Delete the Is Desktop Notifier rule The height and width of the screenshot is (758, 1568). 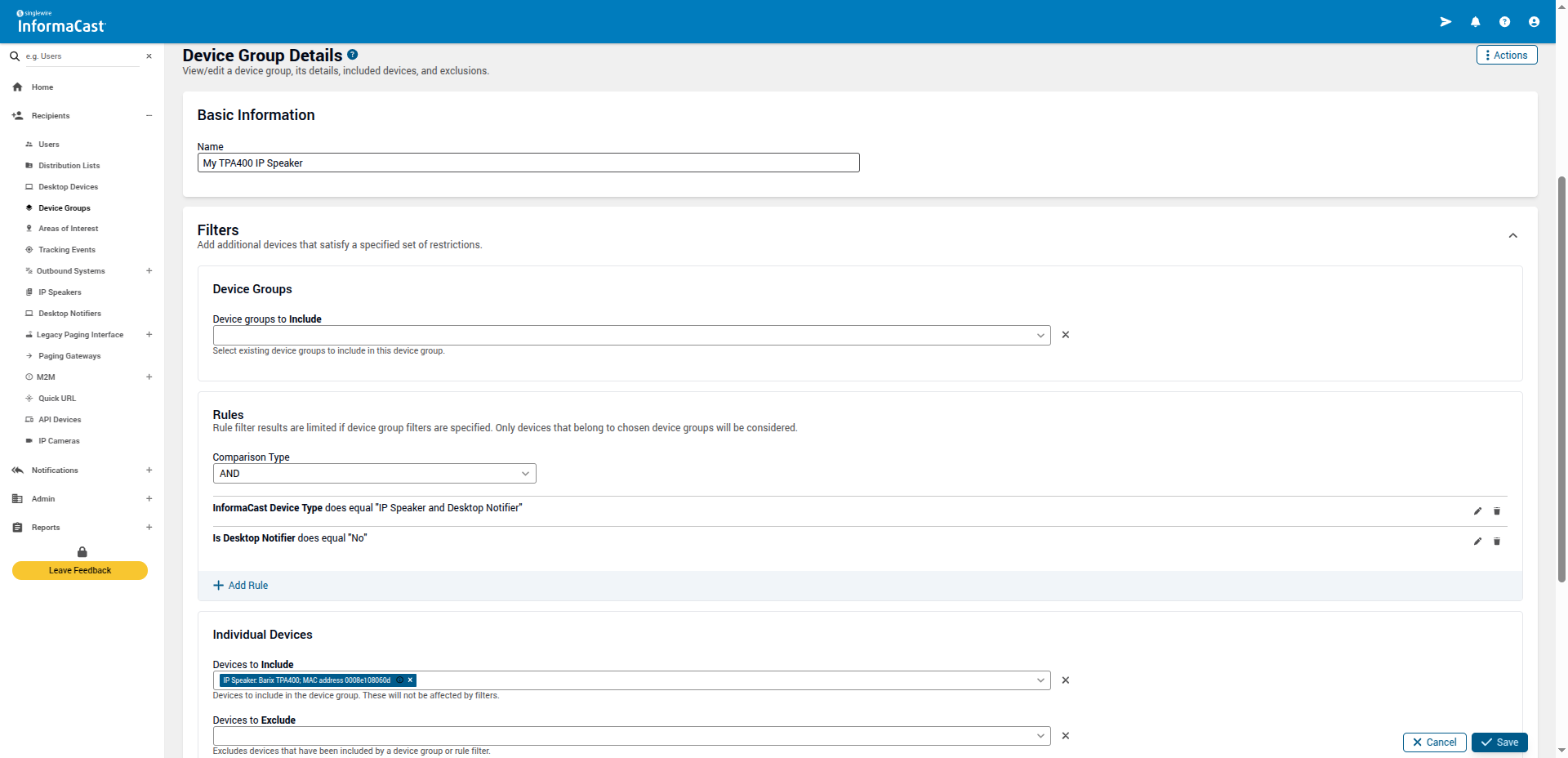(x=1497, y=542)
